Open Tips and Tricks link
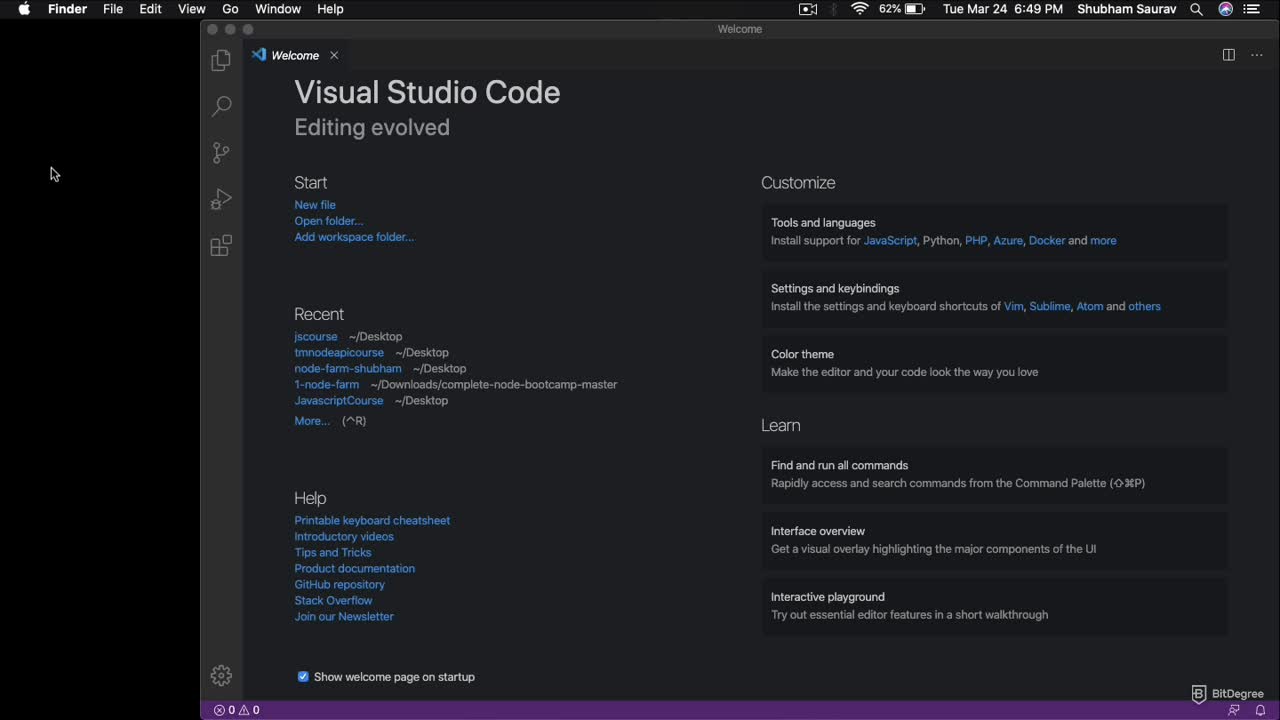The width and height of the screenshot is (1280, 720). (x=333, y=553)
